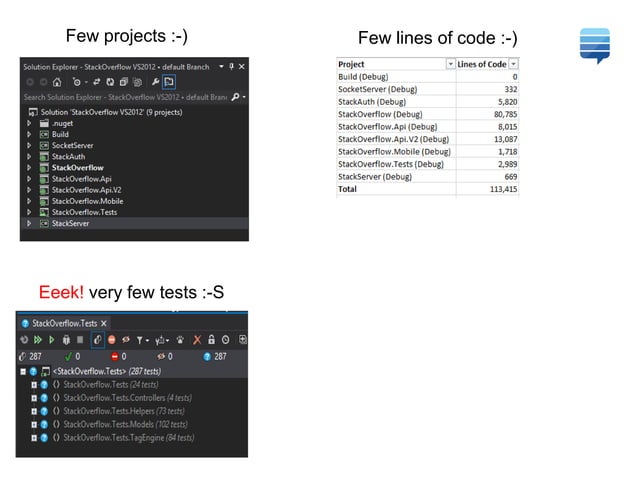Select the StackOverflow.Tests.TagEngine namespace entry
638x478 pixels.
pyautogui.click(x=129, y=438)
